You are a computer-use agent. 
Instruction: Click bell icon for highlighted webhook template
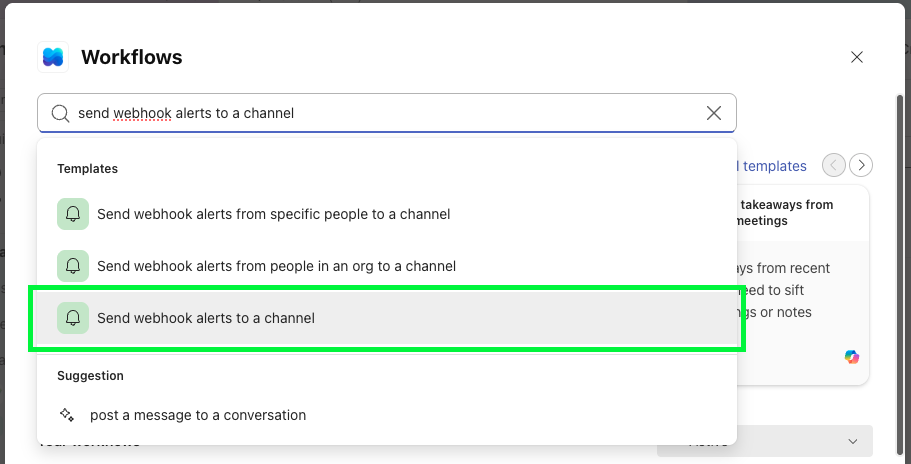(x=73, y=318)
